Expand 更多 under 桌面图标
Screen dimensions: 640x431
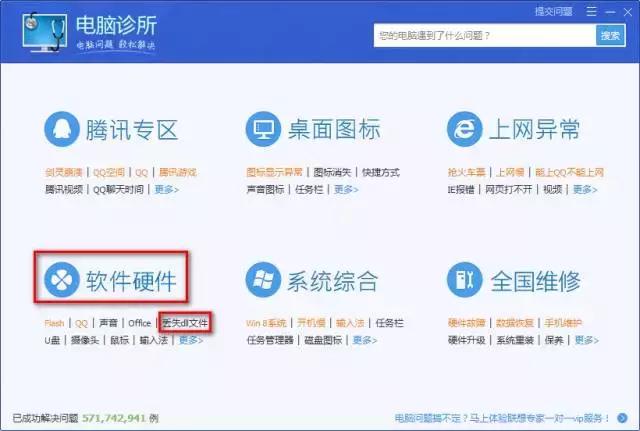[346, 189]
